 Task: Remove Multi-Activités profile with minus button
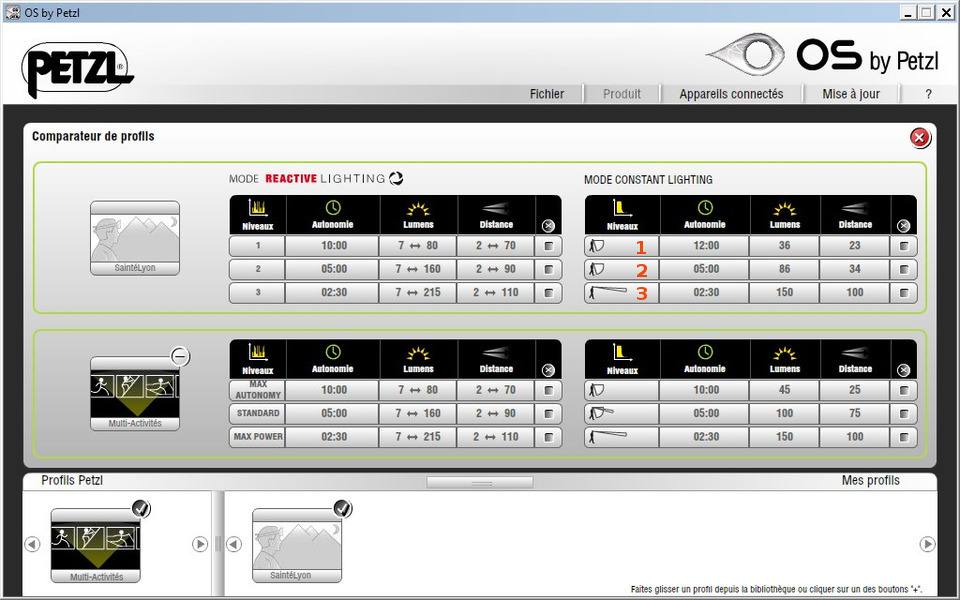(180, 356)
